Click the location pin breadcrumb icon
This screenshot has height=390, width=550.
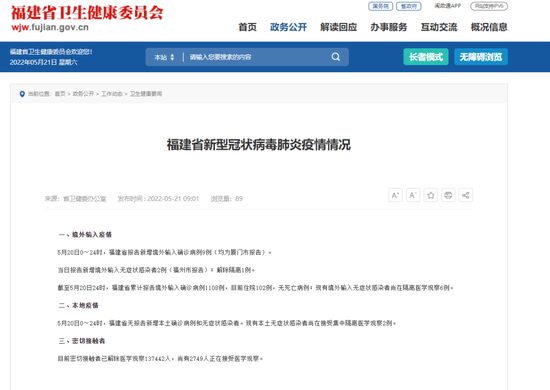point(22,94)
